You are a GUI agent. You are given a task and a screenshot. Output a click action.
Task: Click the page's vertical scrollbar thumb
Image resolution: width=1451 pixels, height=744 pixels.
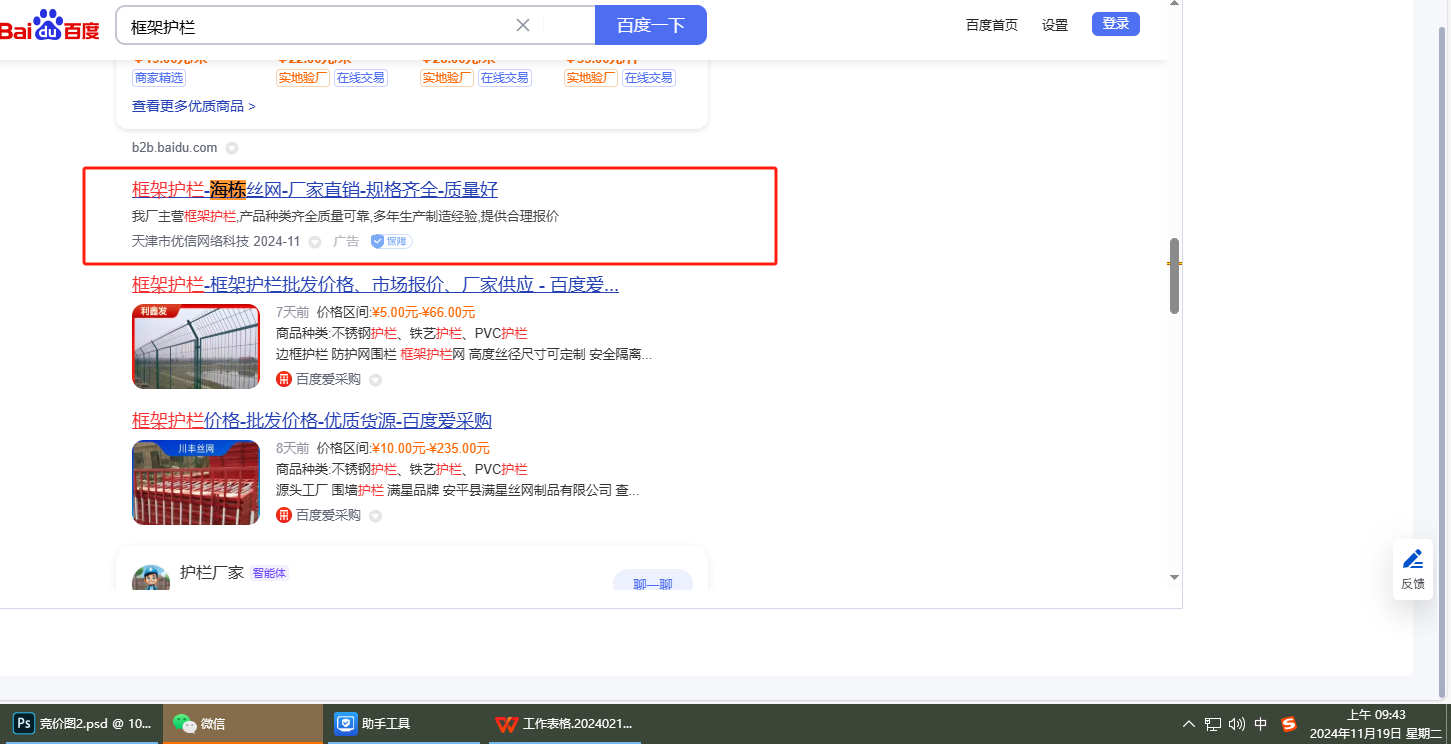(1174, 276)
